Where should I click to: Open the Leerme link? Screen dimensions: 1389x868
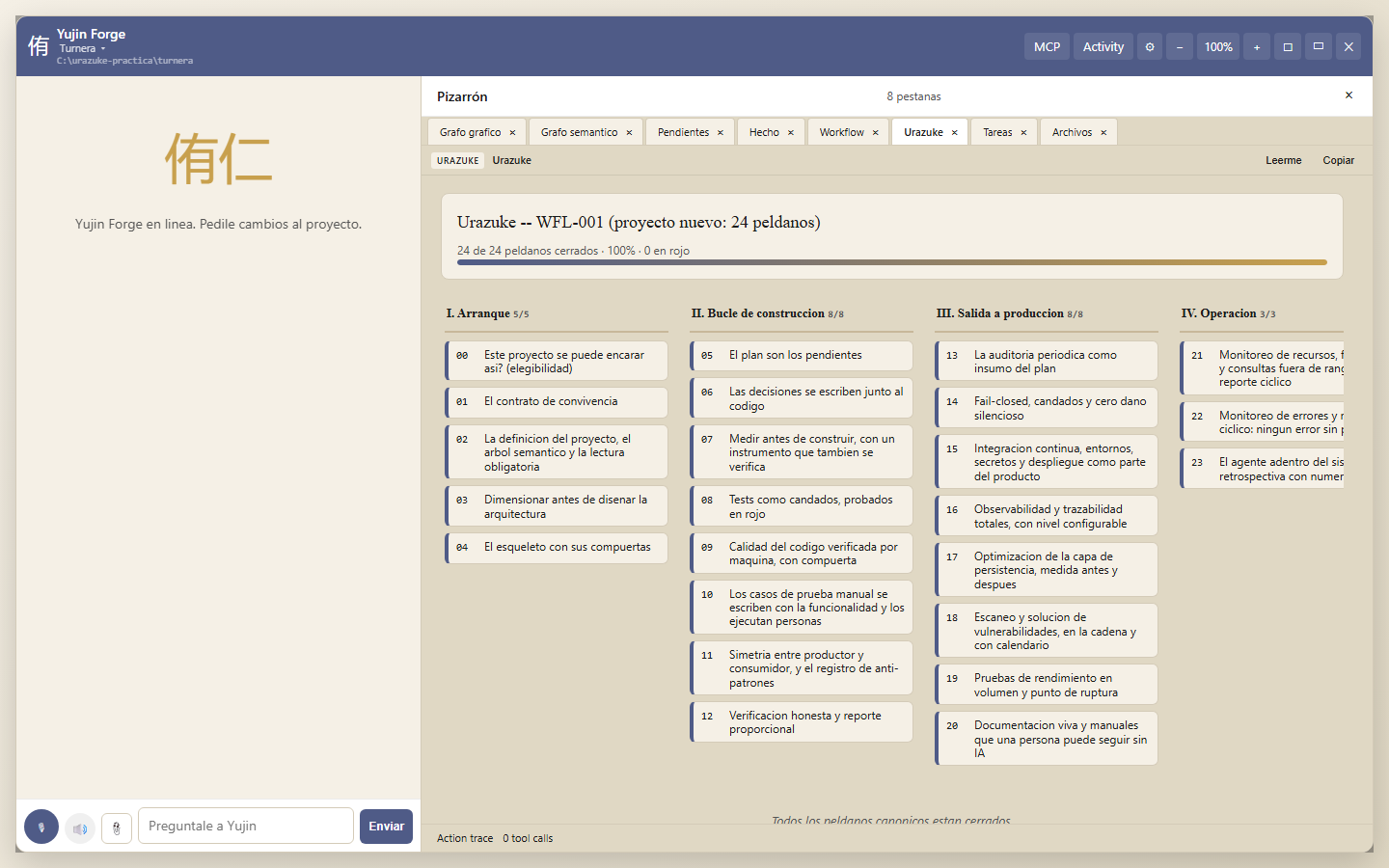pyautogui.click(x=1284, y=160)
